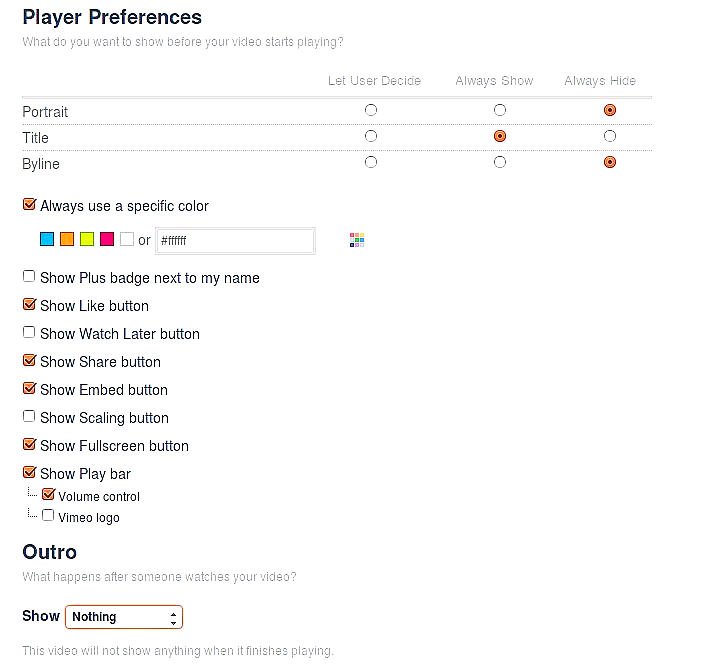
Task: Enable Show Scaling button checkbox
Action: pos(30,417)
